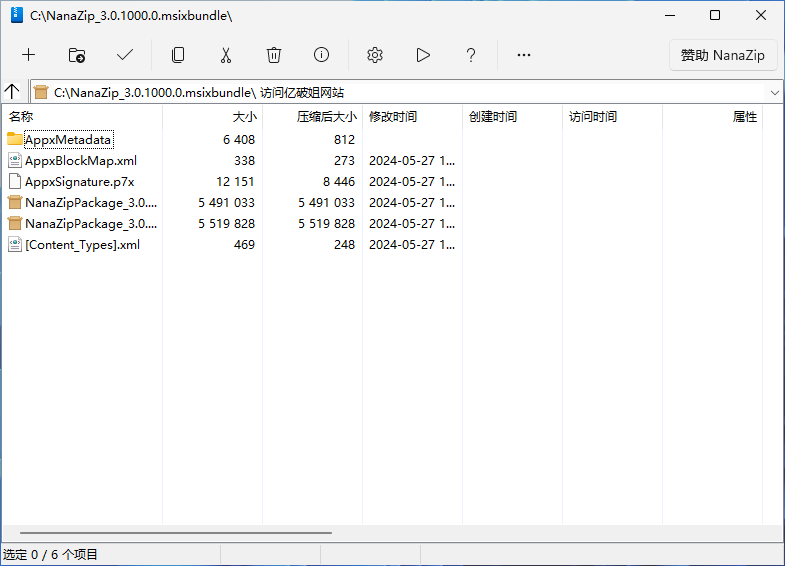Select the AppxMetadata folder
Image resolution: width=785 pixels, height=566 pixels.
click(x=68, y=139)
